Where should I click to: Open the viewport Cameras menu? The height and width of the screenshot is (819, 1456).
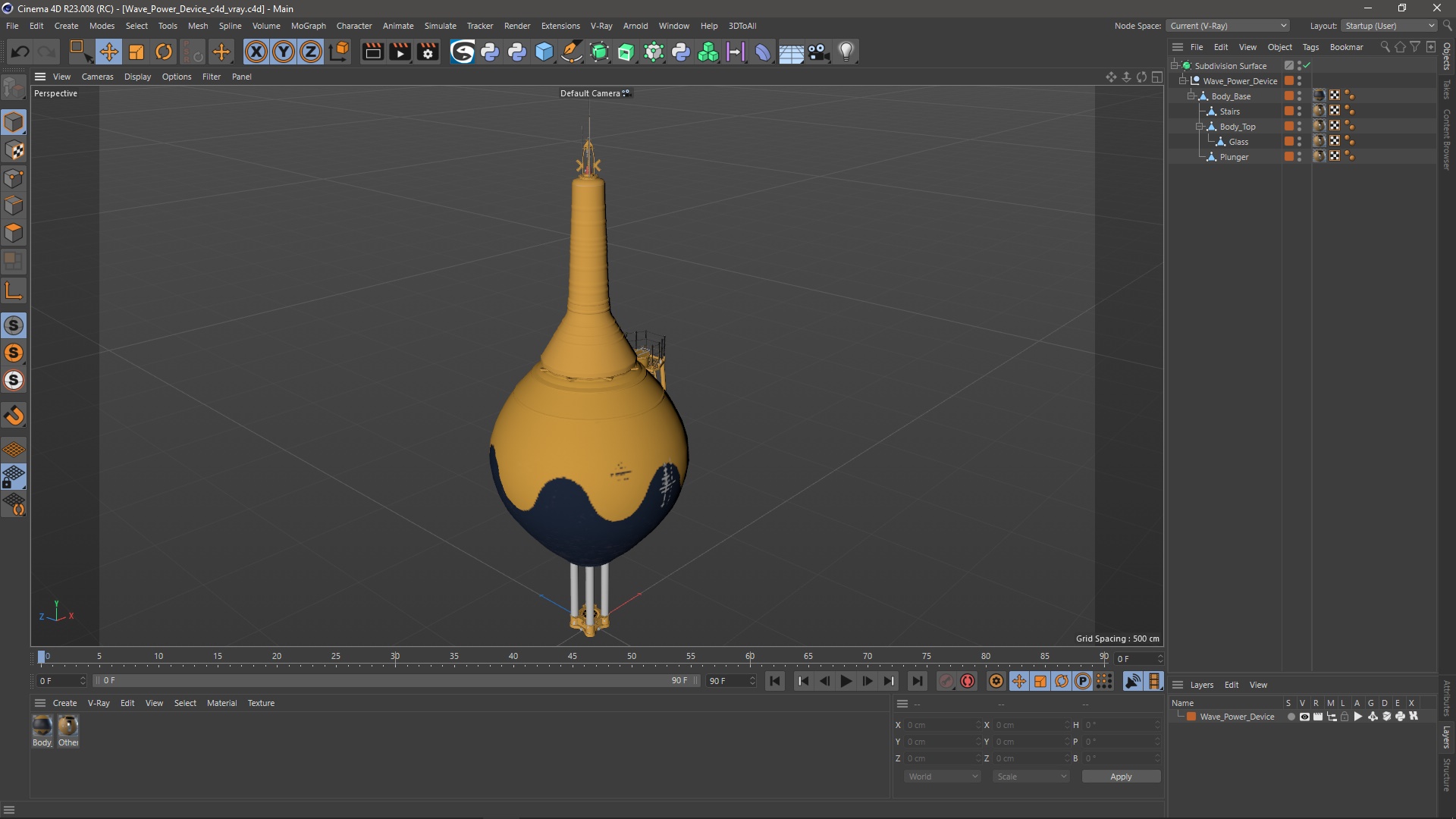pyautogui.click(x=97, y=77)
